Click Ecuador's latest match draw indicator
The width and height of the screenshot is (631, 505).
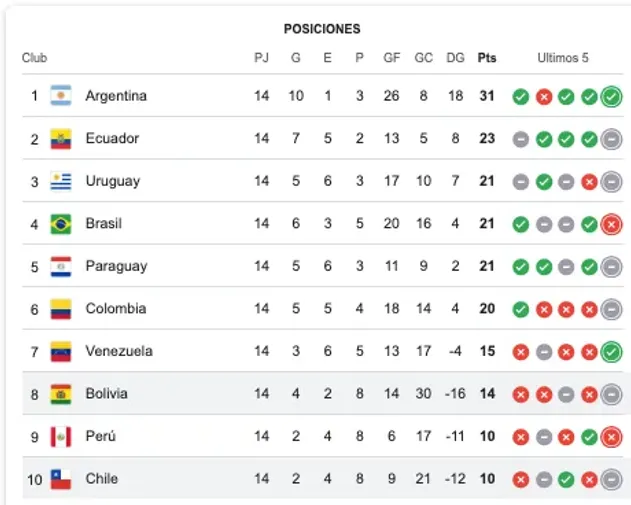612,139
